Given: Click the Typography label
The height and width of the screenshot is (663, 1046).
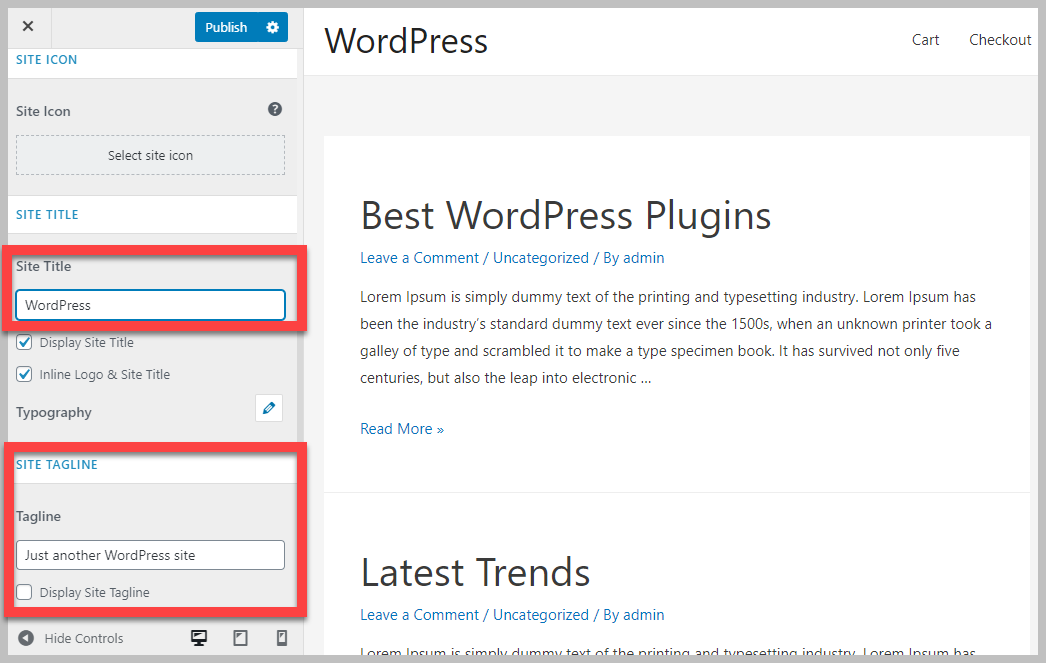Looking at the screenshot, I should coord(54,412).
